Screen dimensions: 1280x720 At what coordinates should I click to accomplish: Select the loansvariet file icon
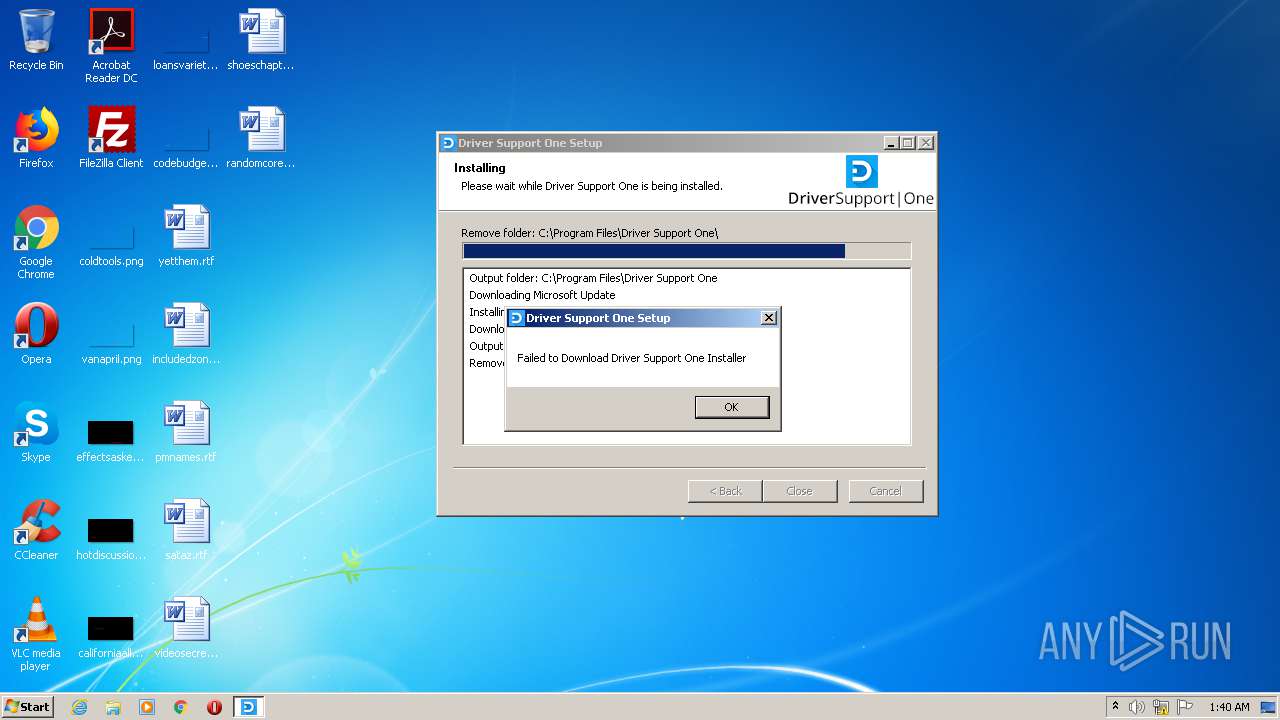186,44
